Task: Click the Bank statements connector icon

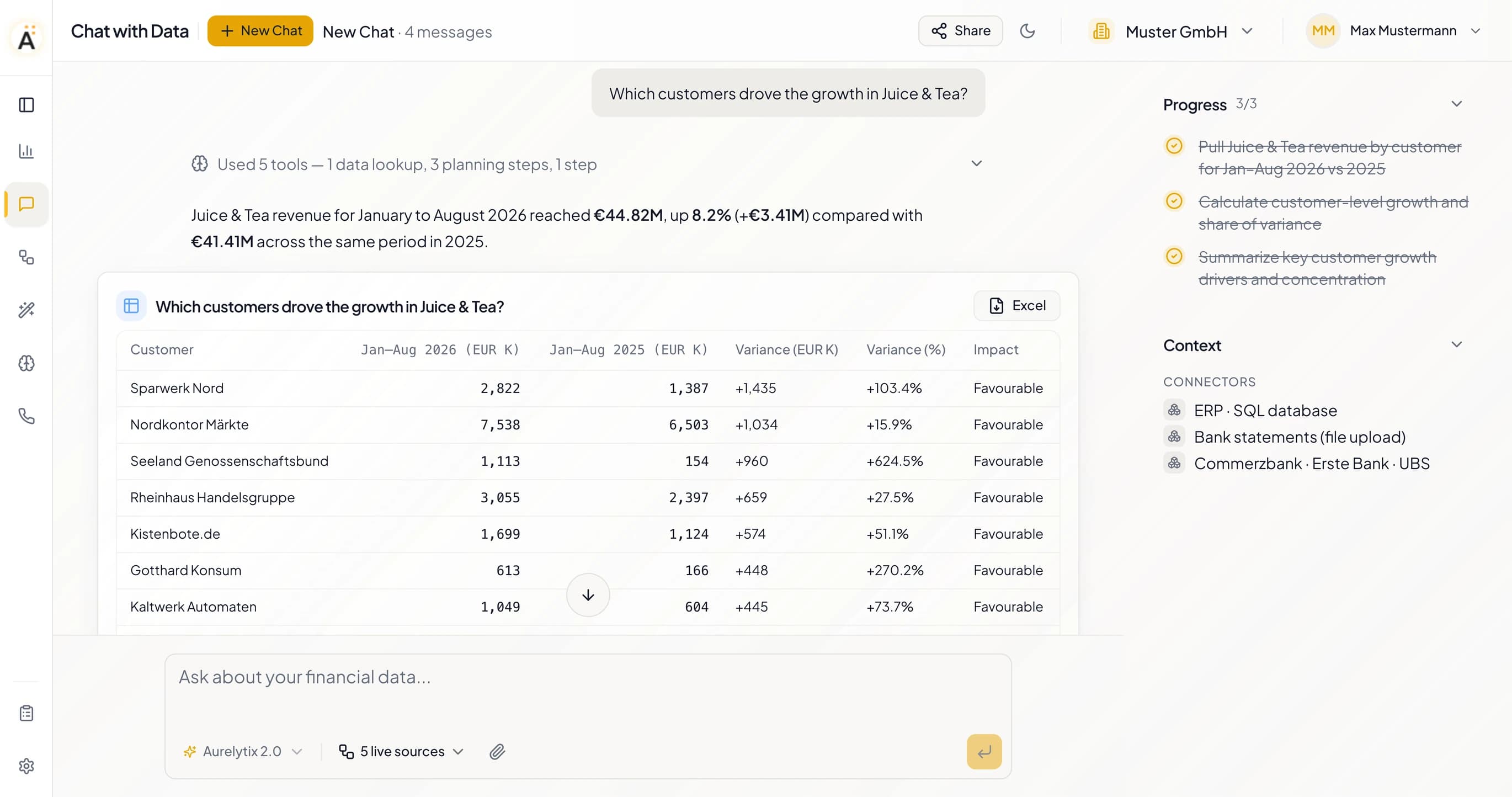Action: [x=1174, y=436]
